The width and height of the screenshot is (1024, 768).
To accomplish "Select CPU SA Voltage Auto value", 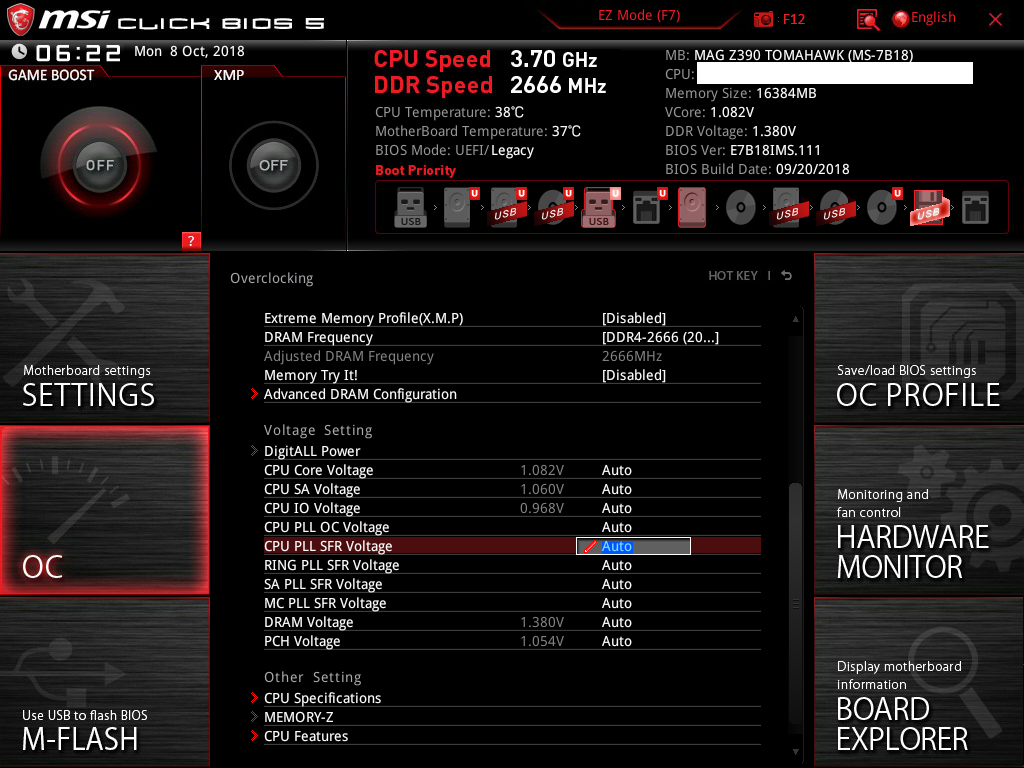I will (x=616, y=489).
